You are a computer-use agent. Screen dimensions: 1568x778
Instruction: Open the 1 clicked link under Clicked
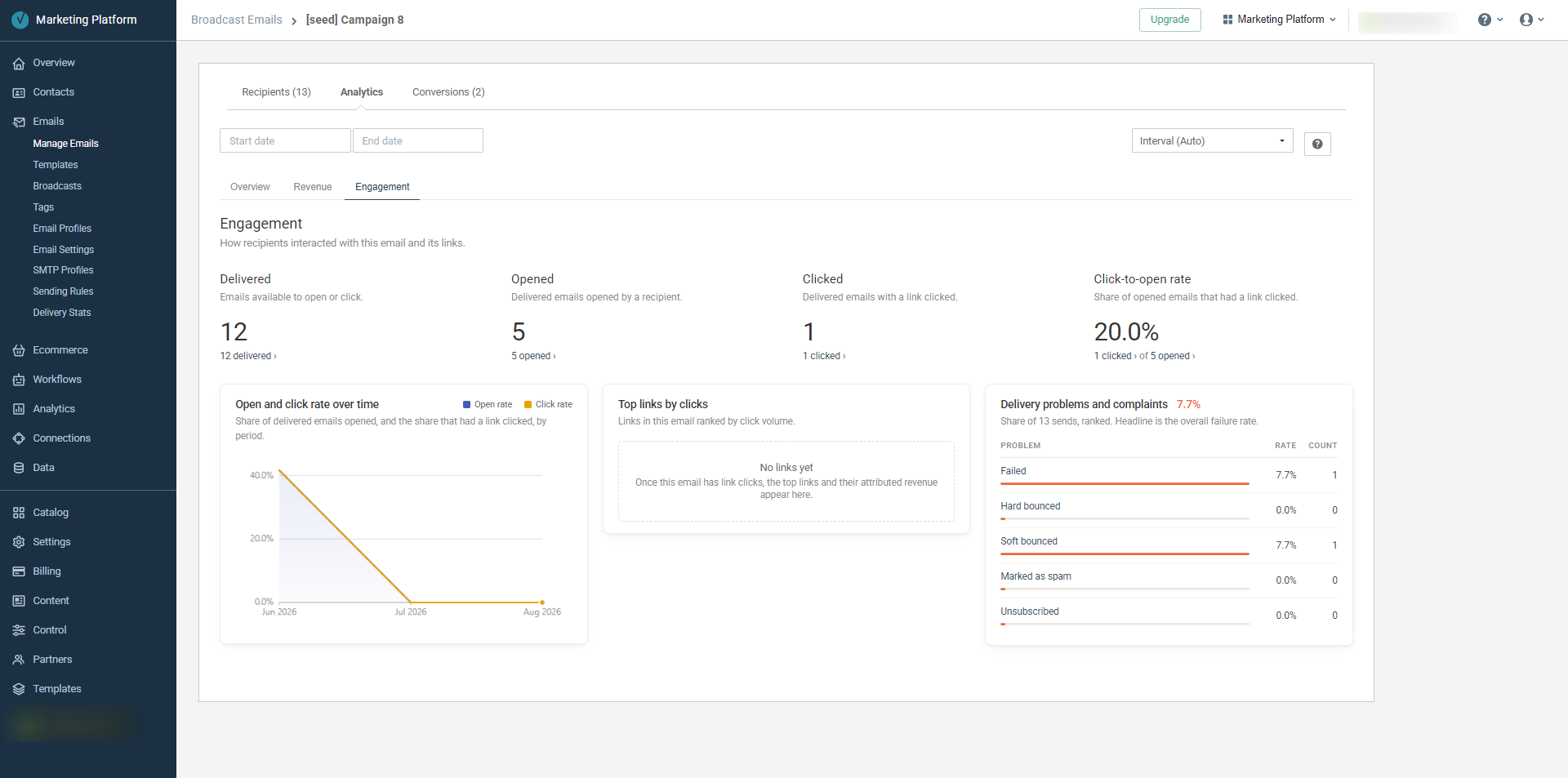click(824, 356)
